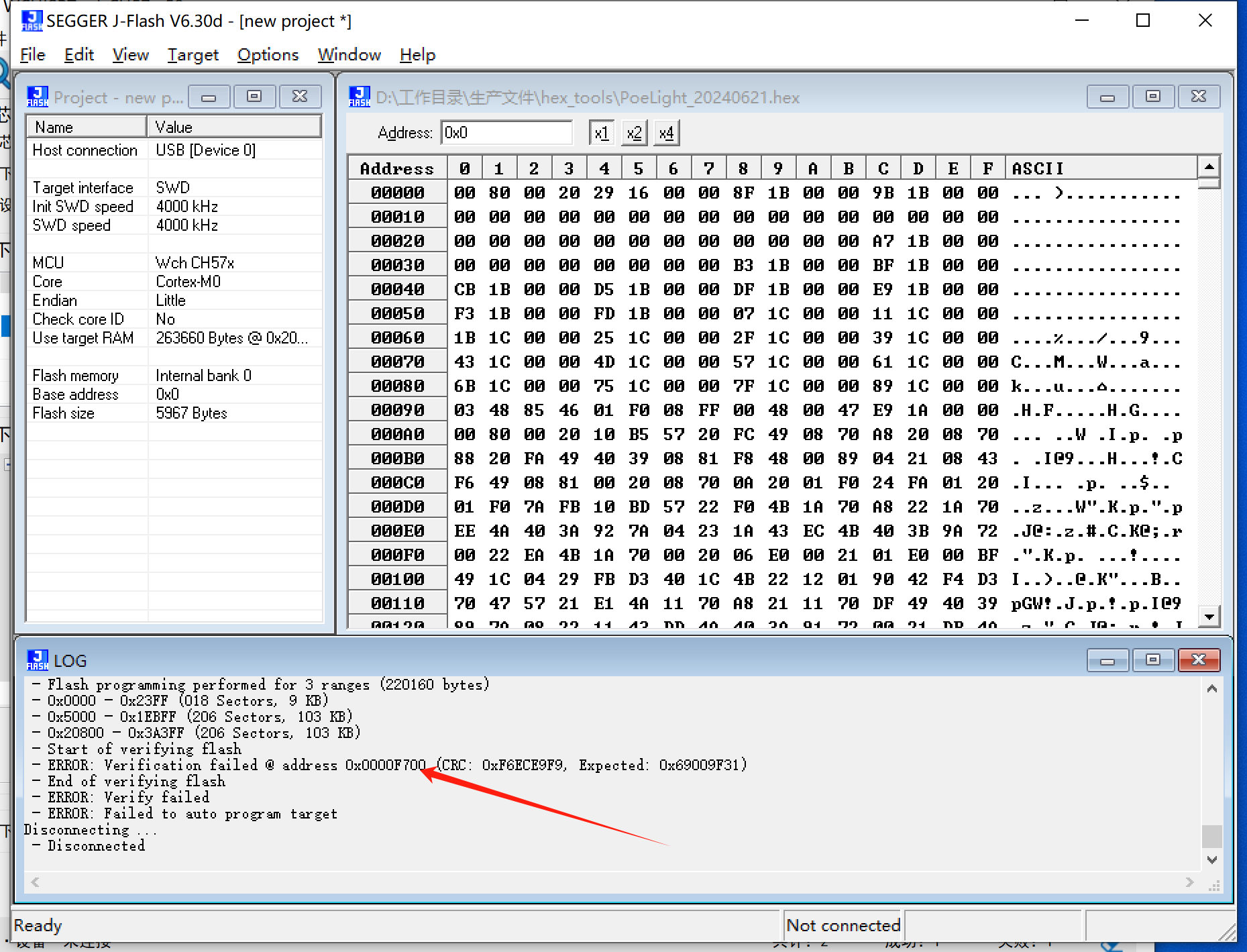Image resolution: width=1247 pixels, height=952 pixels.
Task: Click address row 00090 in hex view
Action: tap(397, 410)
